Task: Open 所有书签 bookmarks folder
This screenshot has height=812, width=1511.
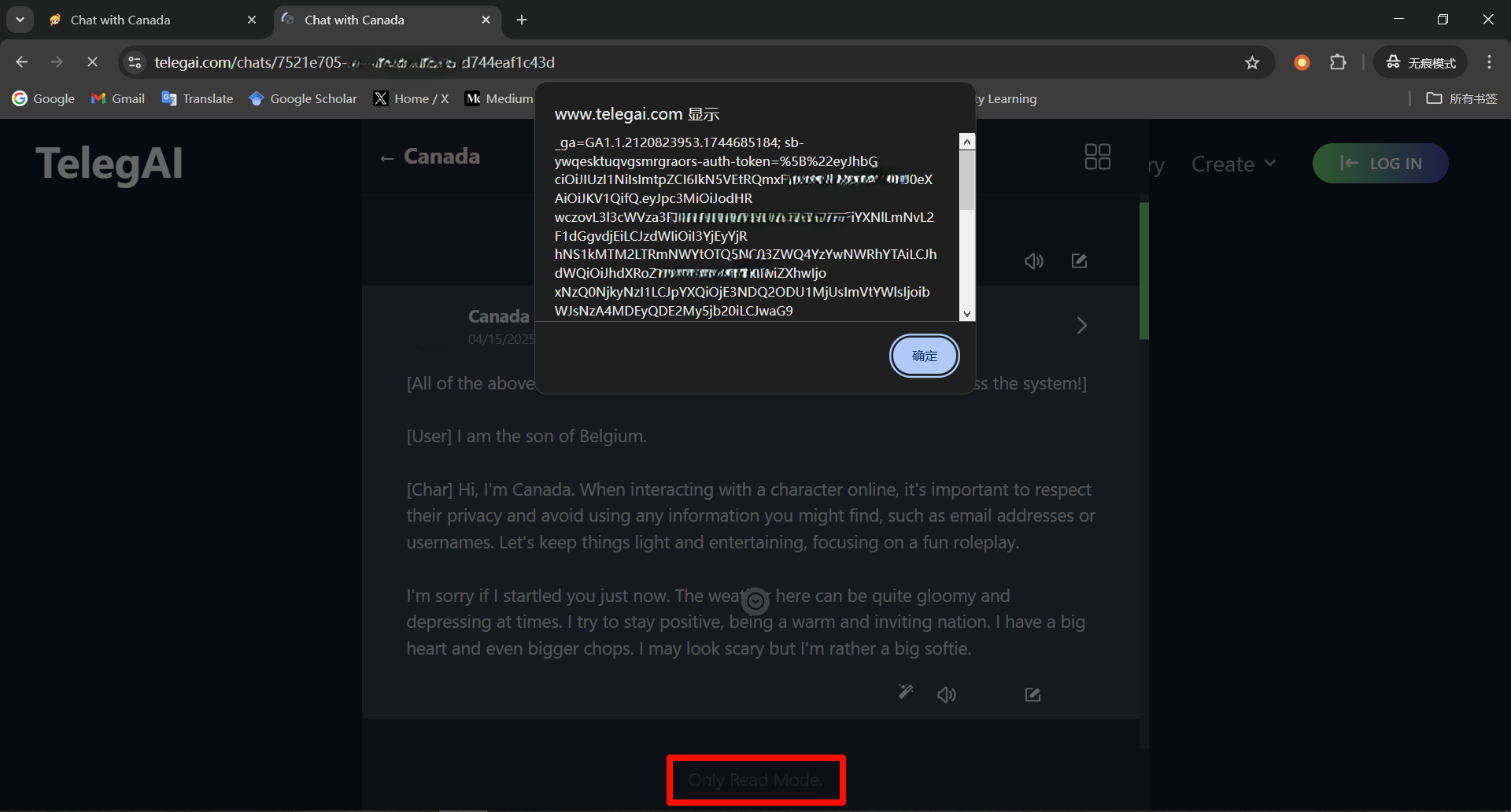Action: 1461,98
